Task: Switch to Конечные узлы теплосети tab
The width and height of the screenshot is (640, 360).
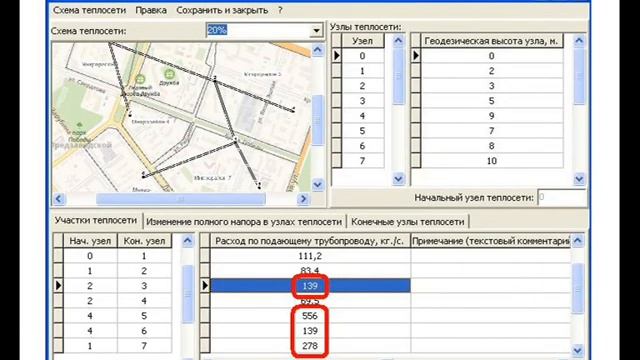Action: 408,222
